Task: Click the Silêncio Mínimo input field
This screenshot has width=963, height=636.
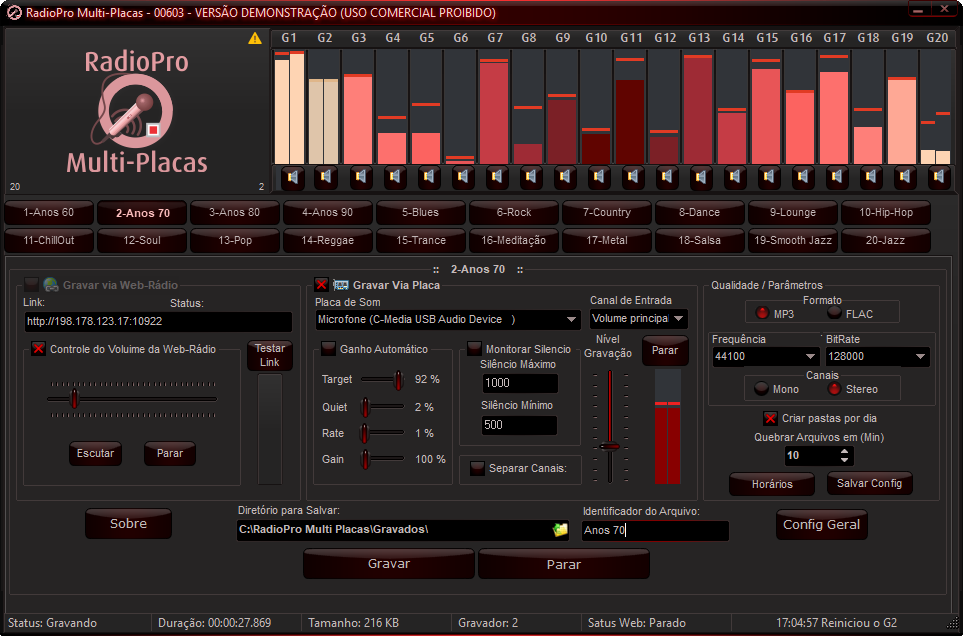Action: tap(520, 425)
